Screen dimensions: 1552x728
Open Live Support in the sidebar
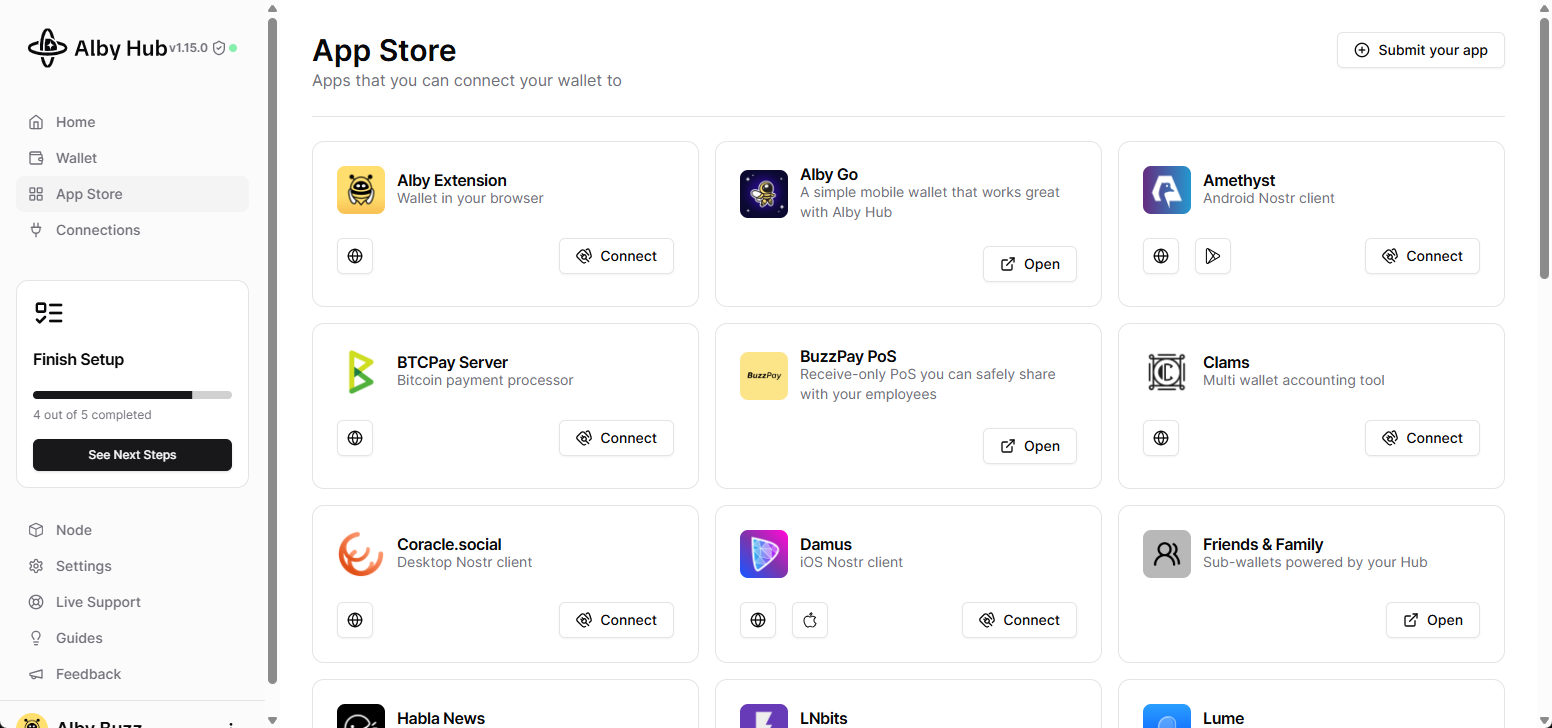132,602
